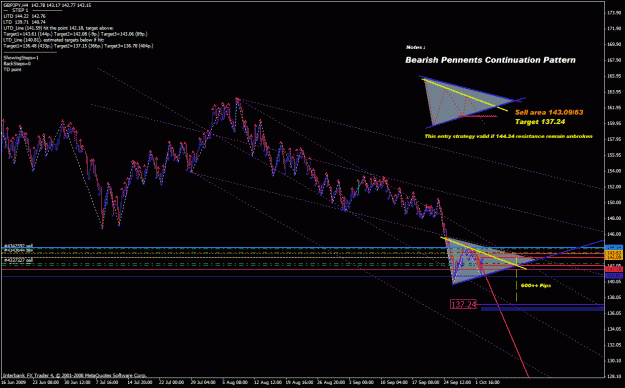Click the '600++ Pips' annotation
Screen dimensions: 625x388
[x=536, y=286]
